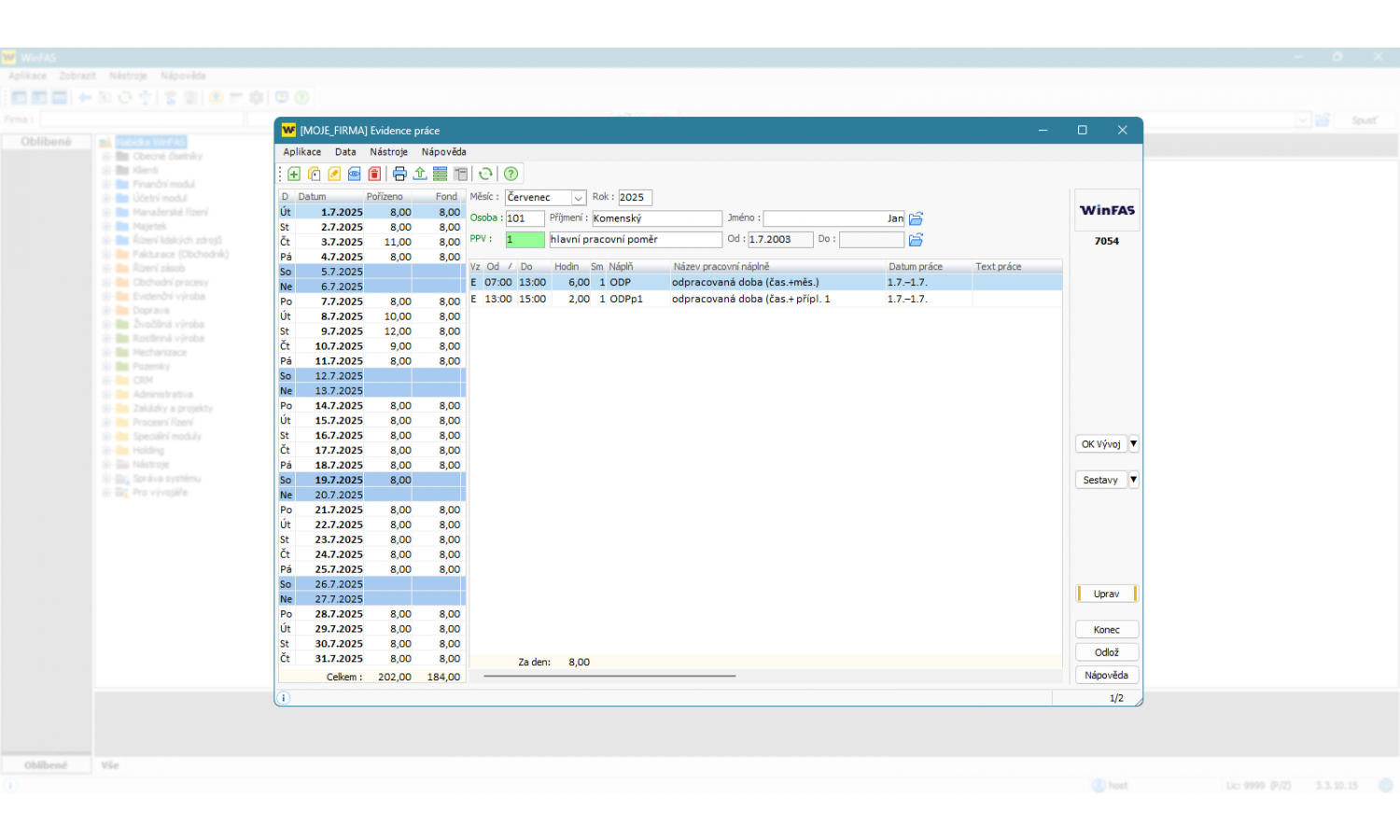Open Zobrazit menu in WinFAS main window
The width and height of the screenshot is (1400, 840).
(x=77, y=76)
